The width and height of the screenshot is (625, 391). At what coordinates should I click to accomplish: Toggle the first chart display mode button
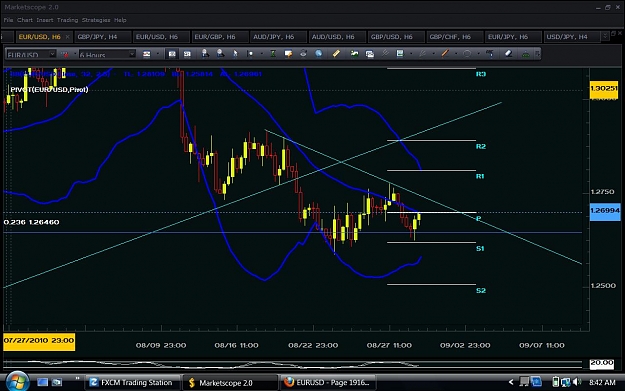click(172, 54)
